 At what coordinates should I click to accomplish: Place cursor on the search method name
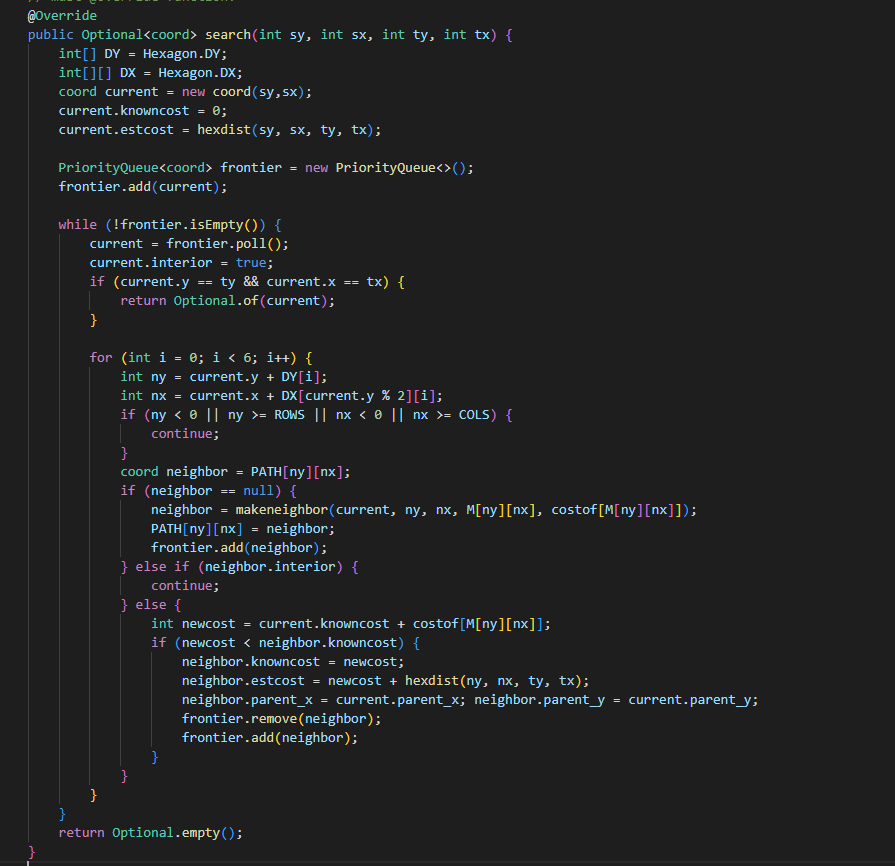pos(227,34)
